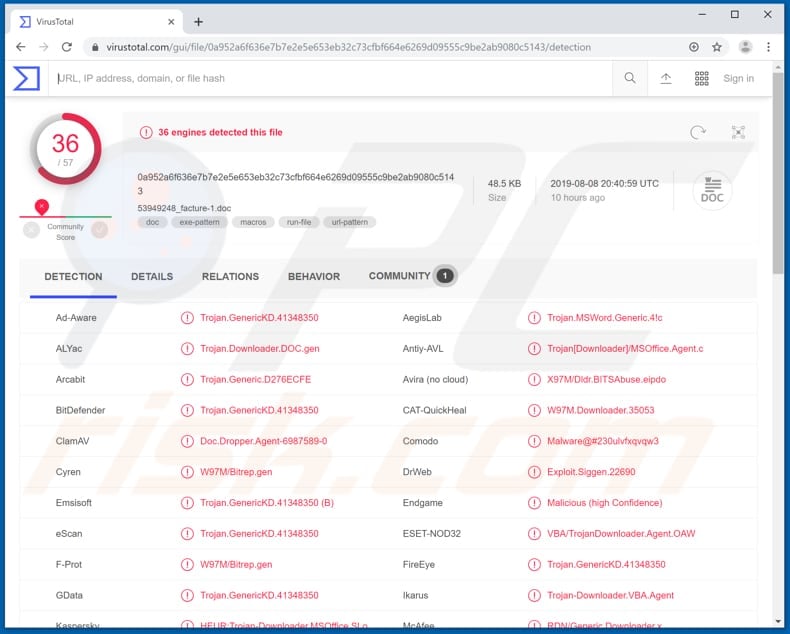Click 'Doc.Dropper.Agent-6987589-0' ClamAV result
Viewport: 790px width, 634px height.
pos(264,441)
